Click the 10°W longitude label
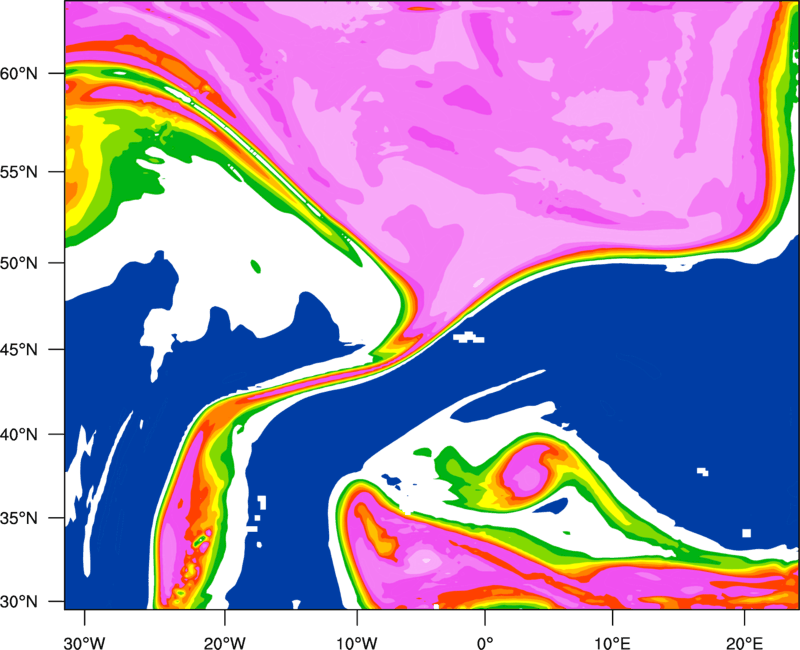Image resolution: width=800 pixels, height=650 pixels. [x=357, y=643]
